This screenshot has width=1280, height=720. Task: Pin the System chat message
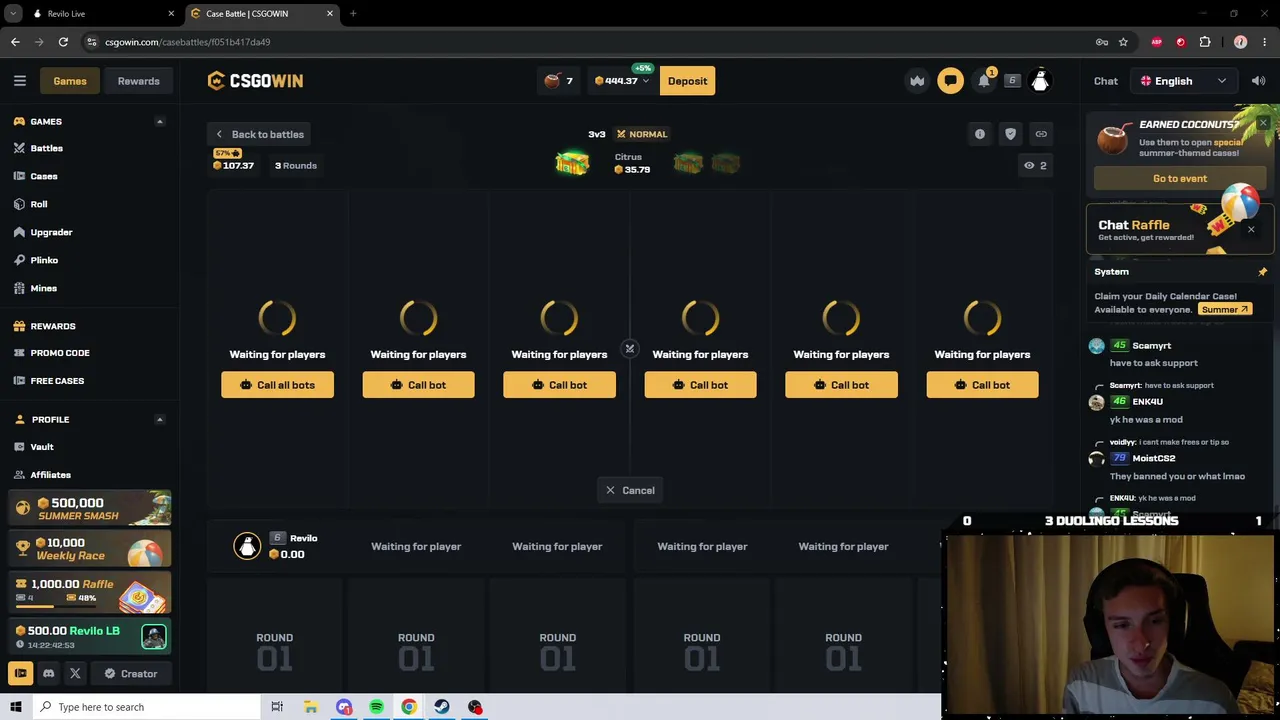click(x=1262, y=272)
